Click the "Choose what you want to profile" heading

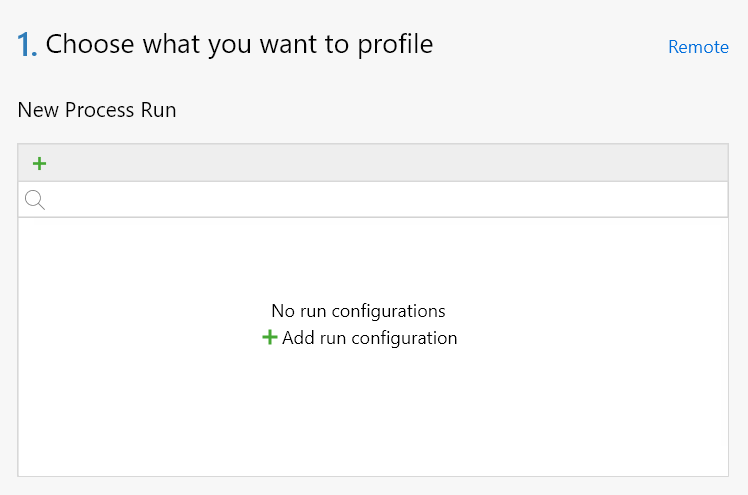[239, 44]
